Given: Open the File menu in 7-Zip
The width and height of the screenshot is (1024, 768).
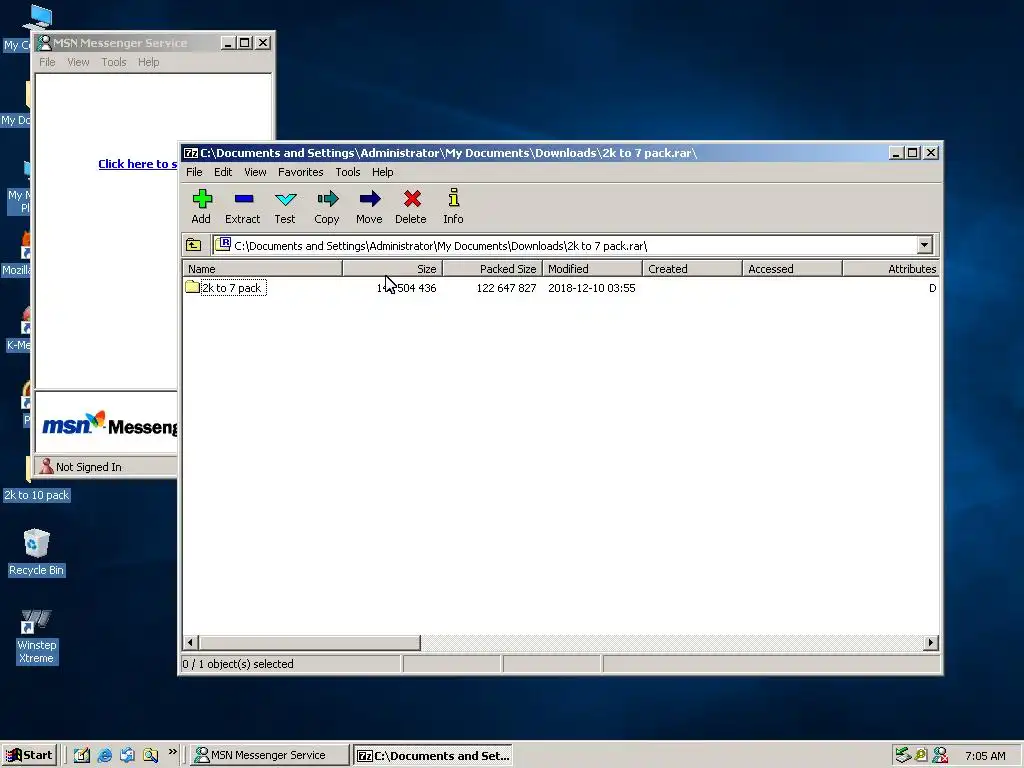Looking at the screenshot, I should [194, 172].
